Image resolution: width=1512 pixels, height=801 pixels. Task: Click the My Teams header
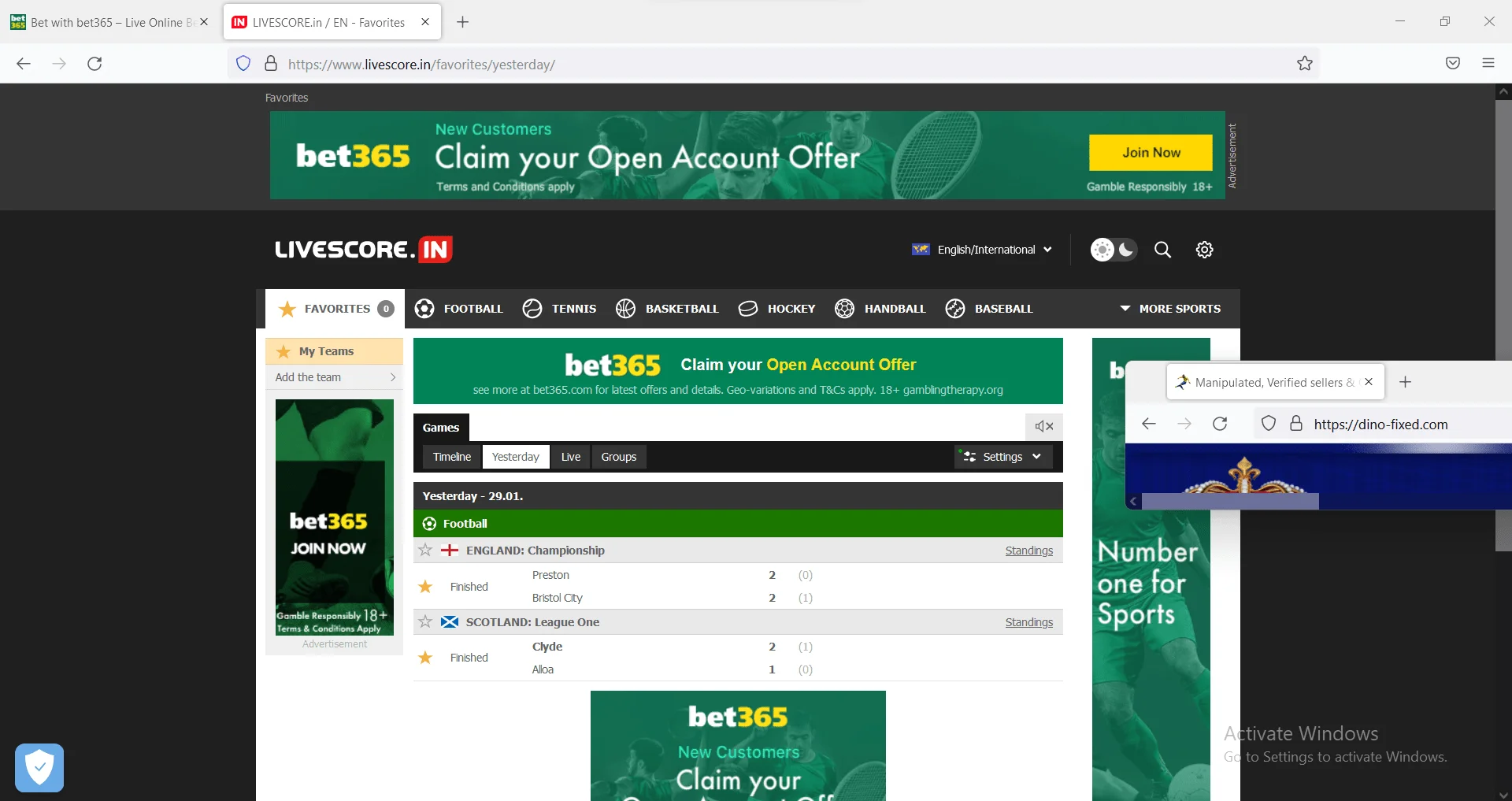[x=335, y=351]
